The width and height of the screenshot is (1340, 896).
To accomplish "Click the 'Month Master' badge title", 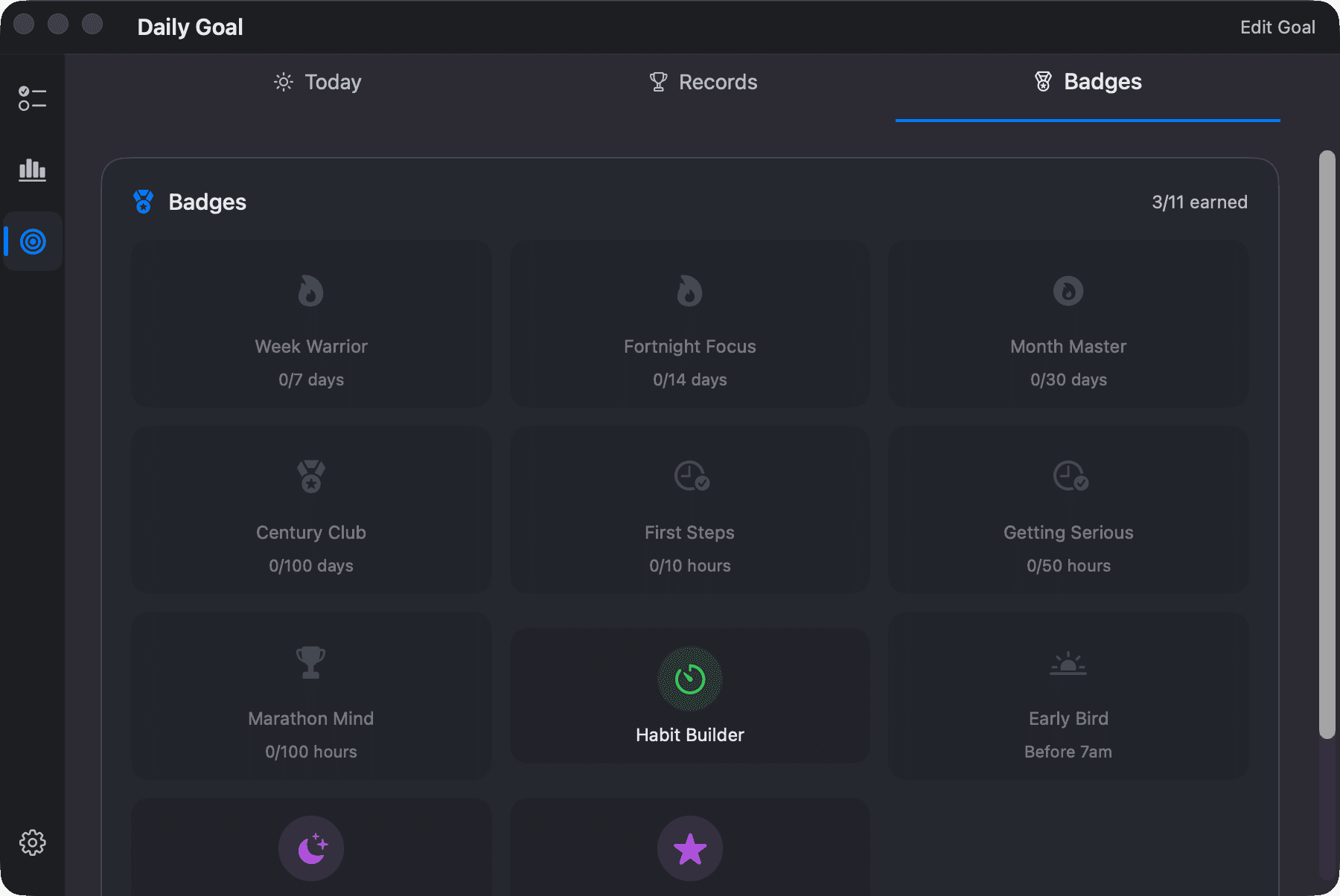I will (x=1068, y=347).
